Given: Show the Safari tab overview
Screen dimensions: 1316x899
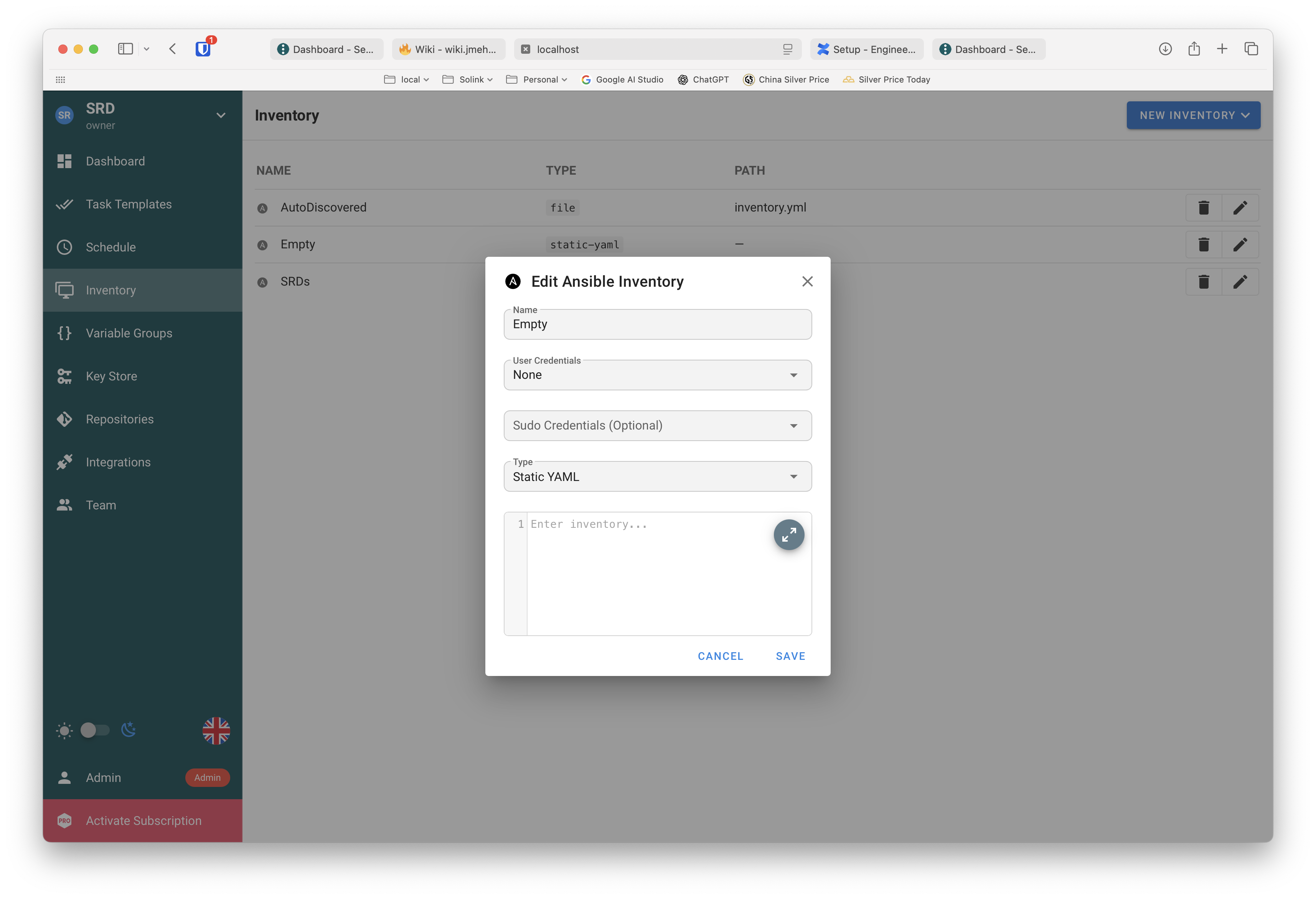Looking at the screenshot, I should [1251, 49].
